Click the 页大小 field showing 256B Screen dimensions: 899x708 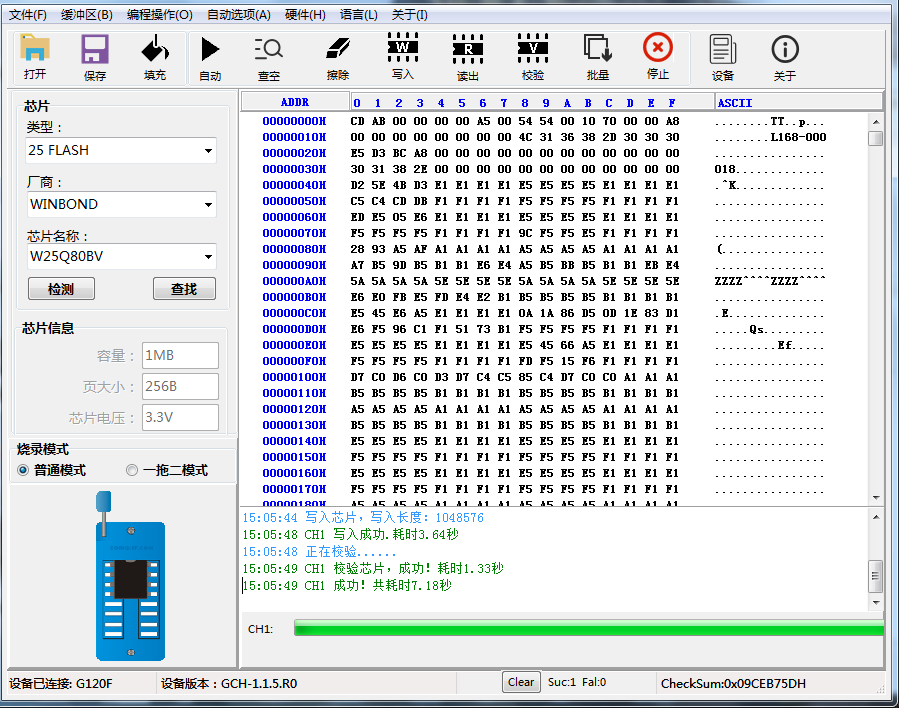click(x=180, y=386)
